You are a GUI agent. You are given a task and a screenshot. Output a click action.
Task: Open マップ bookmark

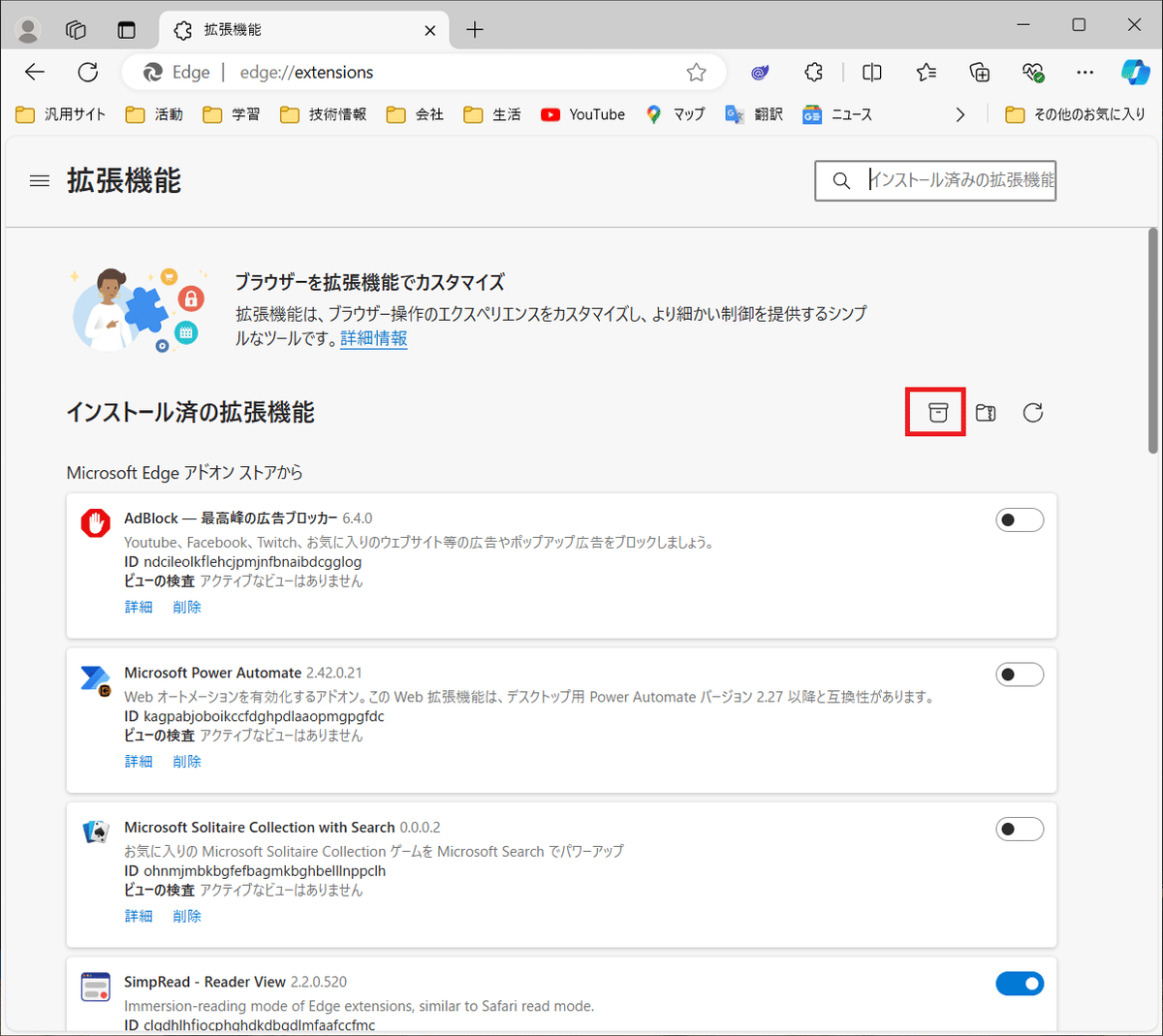pos(676,114)
